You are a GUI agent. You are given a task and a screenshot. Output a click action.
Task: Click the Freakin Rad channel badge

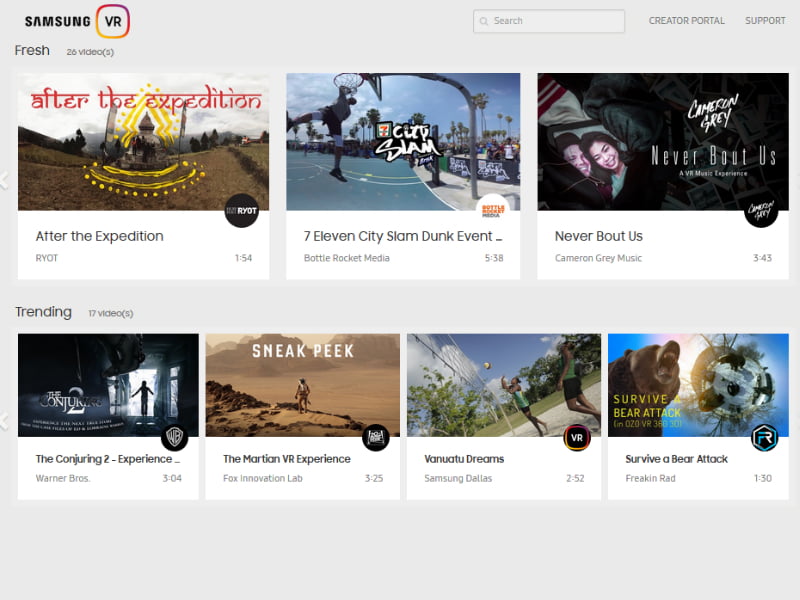point(765,437)
